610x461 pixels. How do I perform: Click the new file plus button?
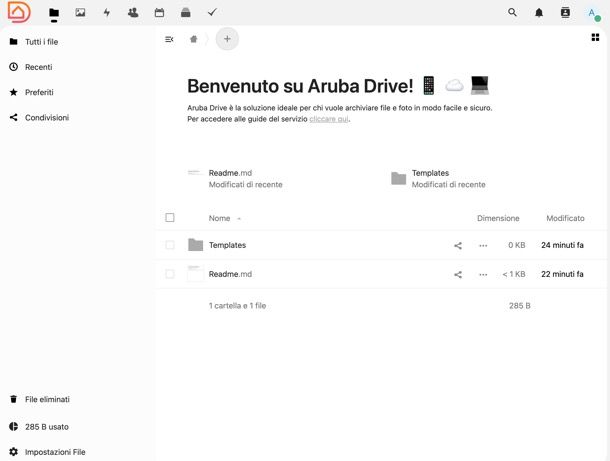click(x=227, y=39)
